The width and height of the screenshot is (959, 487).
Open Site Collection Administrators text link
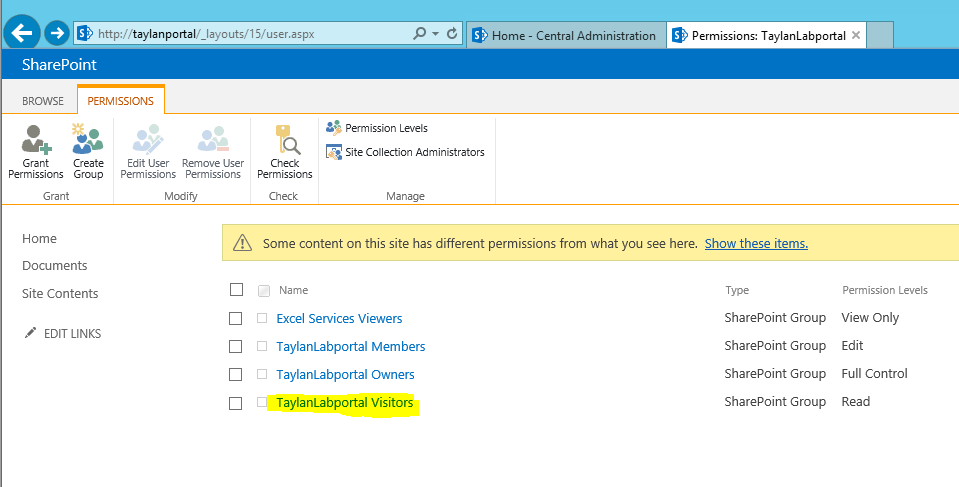[415, 152]
